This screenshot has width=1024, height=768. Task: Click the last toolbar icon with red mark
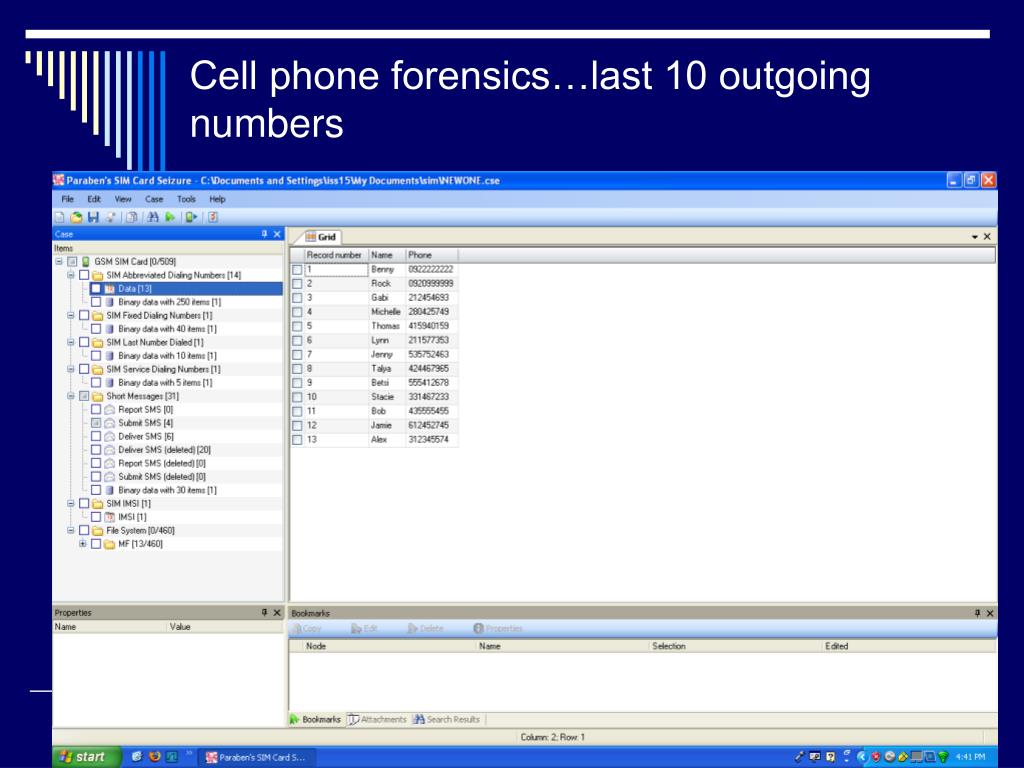(213, 217)
